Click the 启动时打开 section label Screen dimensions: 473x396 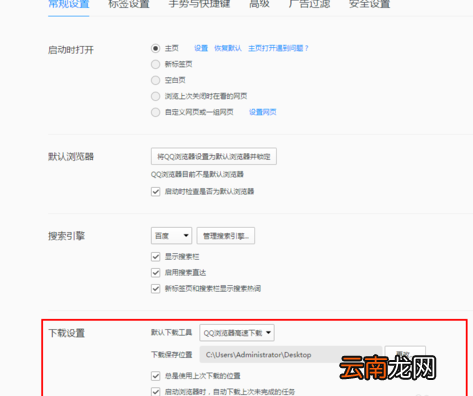click(71, 50)
